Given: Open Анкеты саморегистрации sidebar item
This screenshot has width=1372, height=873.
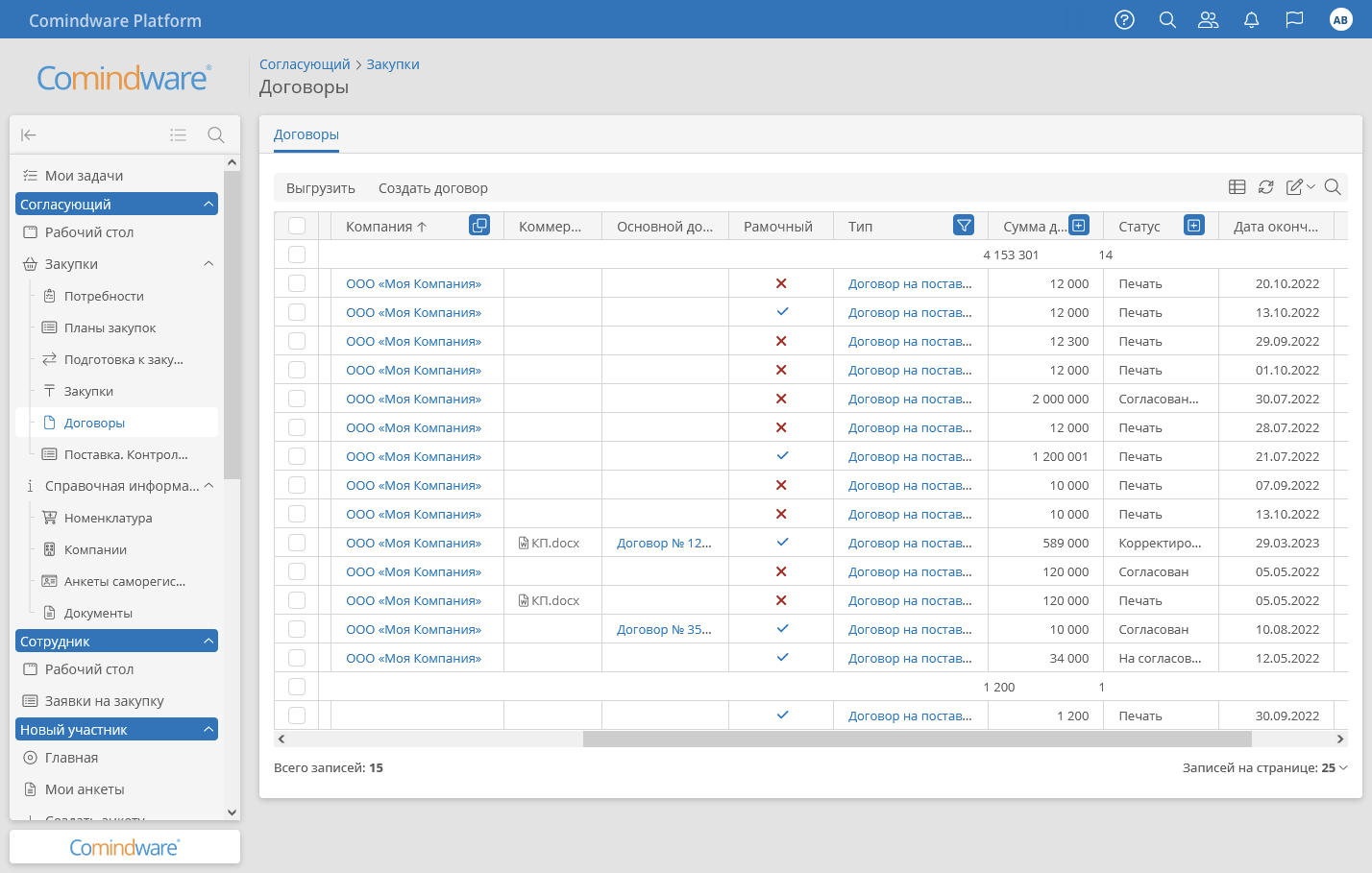Looking at the screenshot, I should click(125, 581).
